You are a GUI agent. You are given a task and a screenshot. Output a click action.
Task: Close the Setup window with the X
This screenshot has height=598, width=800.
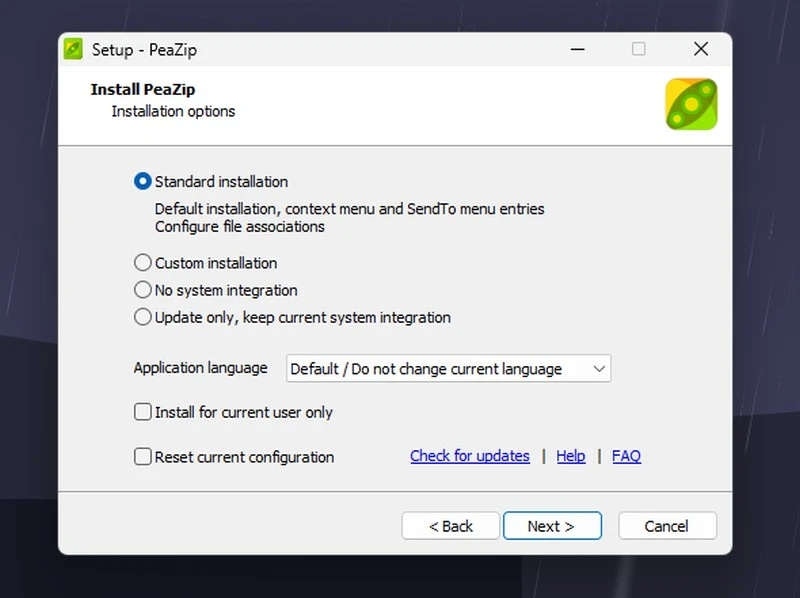click(x=700, y=49)
